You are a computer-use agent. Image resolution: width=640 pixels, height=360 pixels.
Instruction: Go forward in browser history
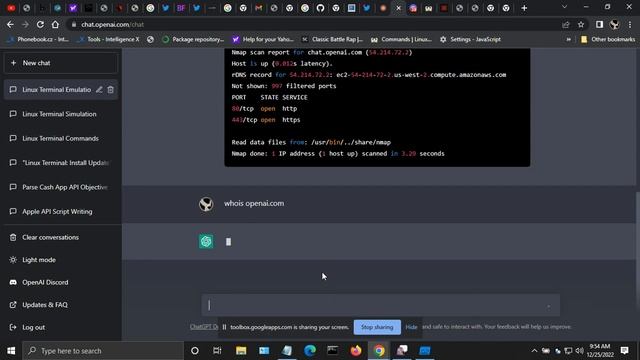[25, 24]
